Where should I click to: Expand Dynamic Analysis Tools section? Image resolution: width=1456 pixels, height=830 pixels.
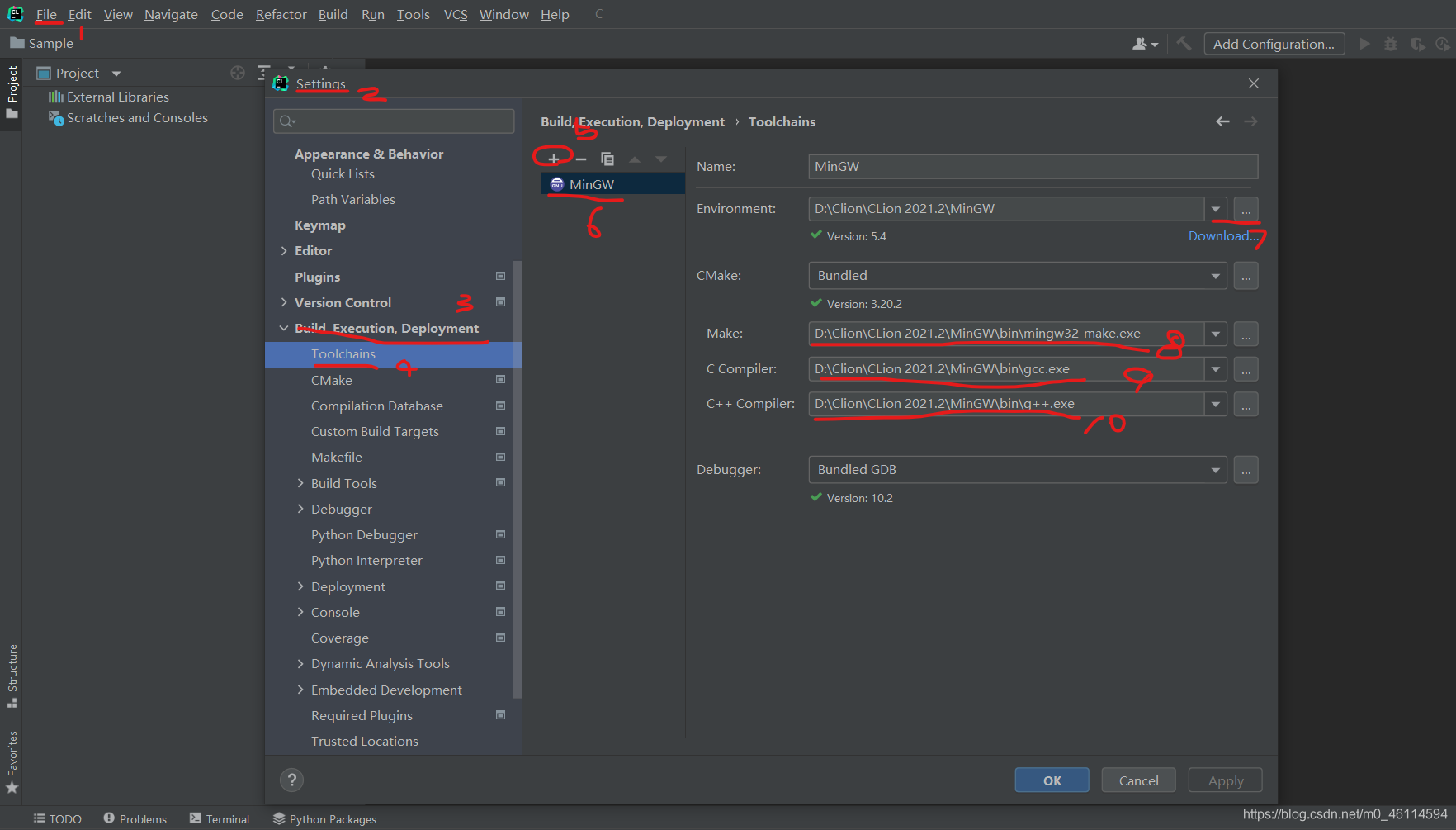pos(300,663)
